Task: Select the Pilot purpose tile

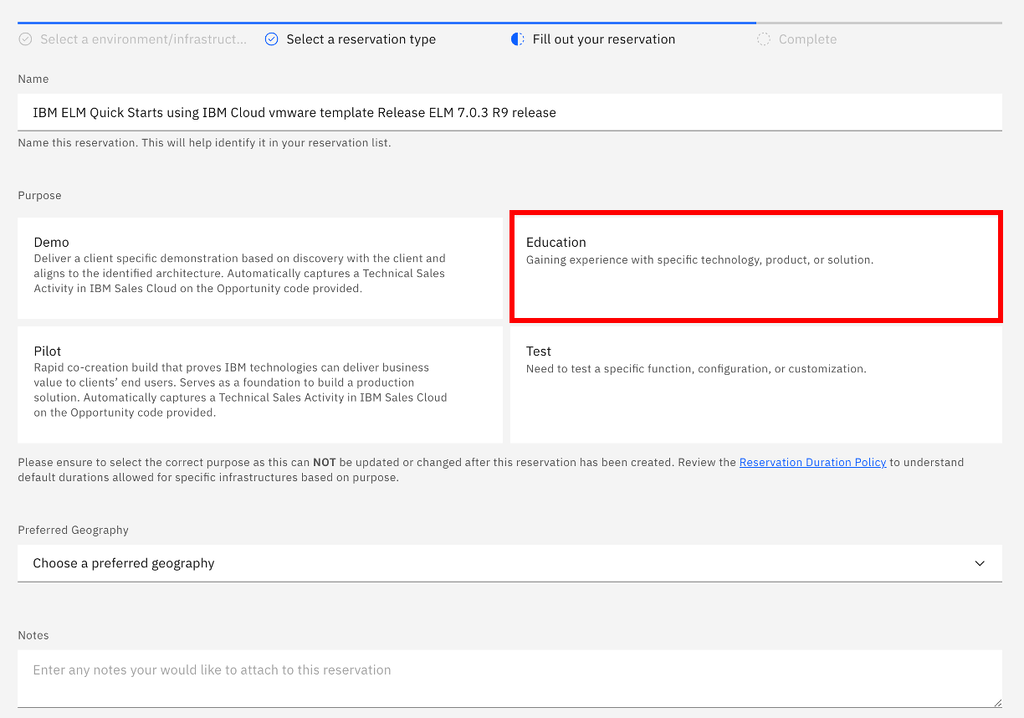Action: coord(260,384)
